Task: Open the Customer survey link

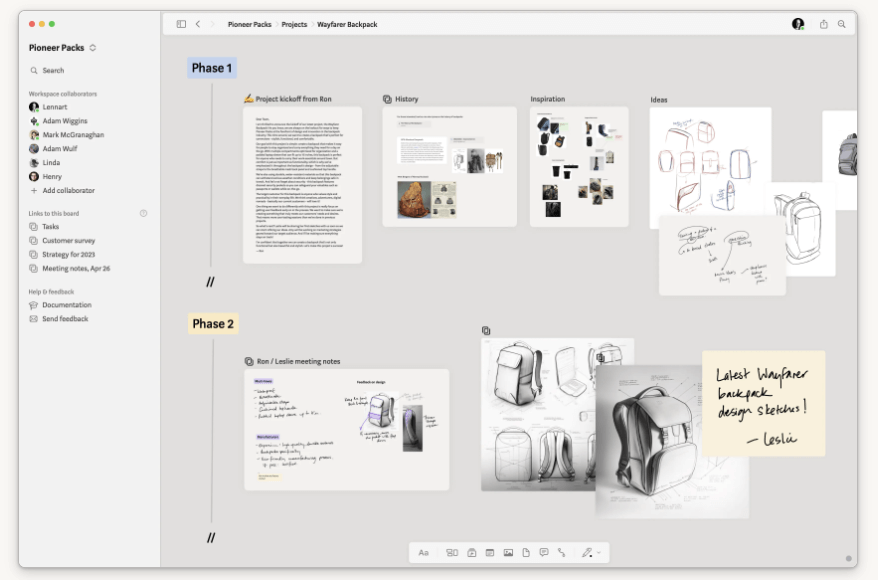Action: click(x=62, y=241)
